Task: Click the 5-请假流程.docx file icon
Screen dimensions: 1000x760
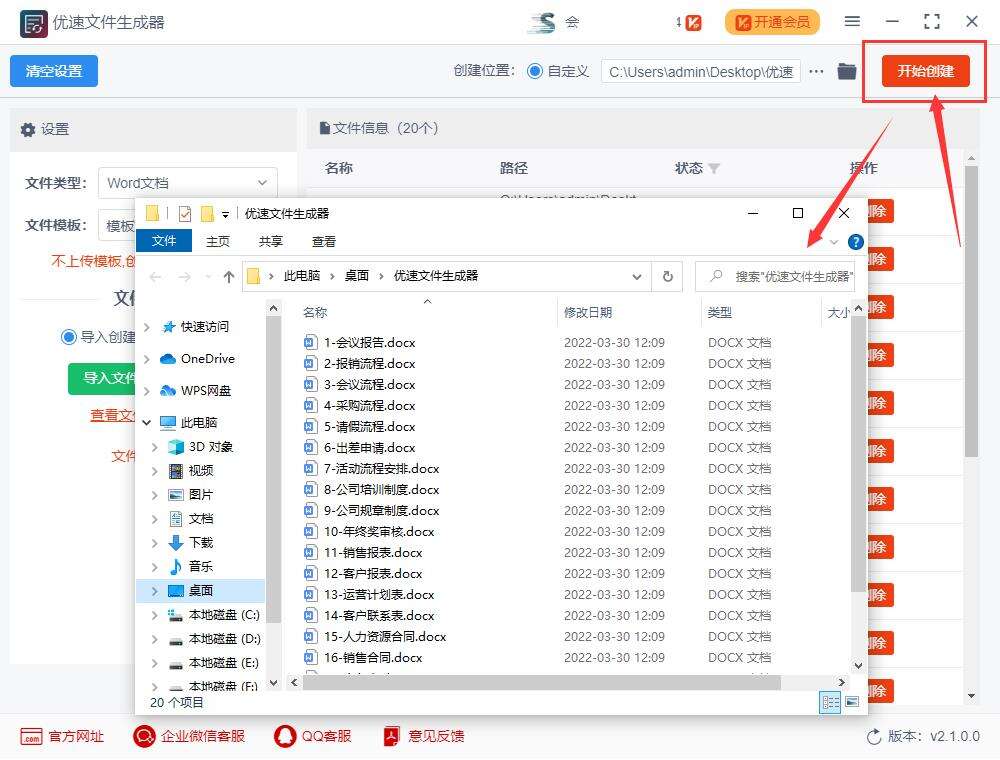Action: (310, 427)
